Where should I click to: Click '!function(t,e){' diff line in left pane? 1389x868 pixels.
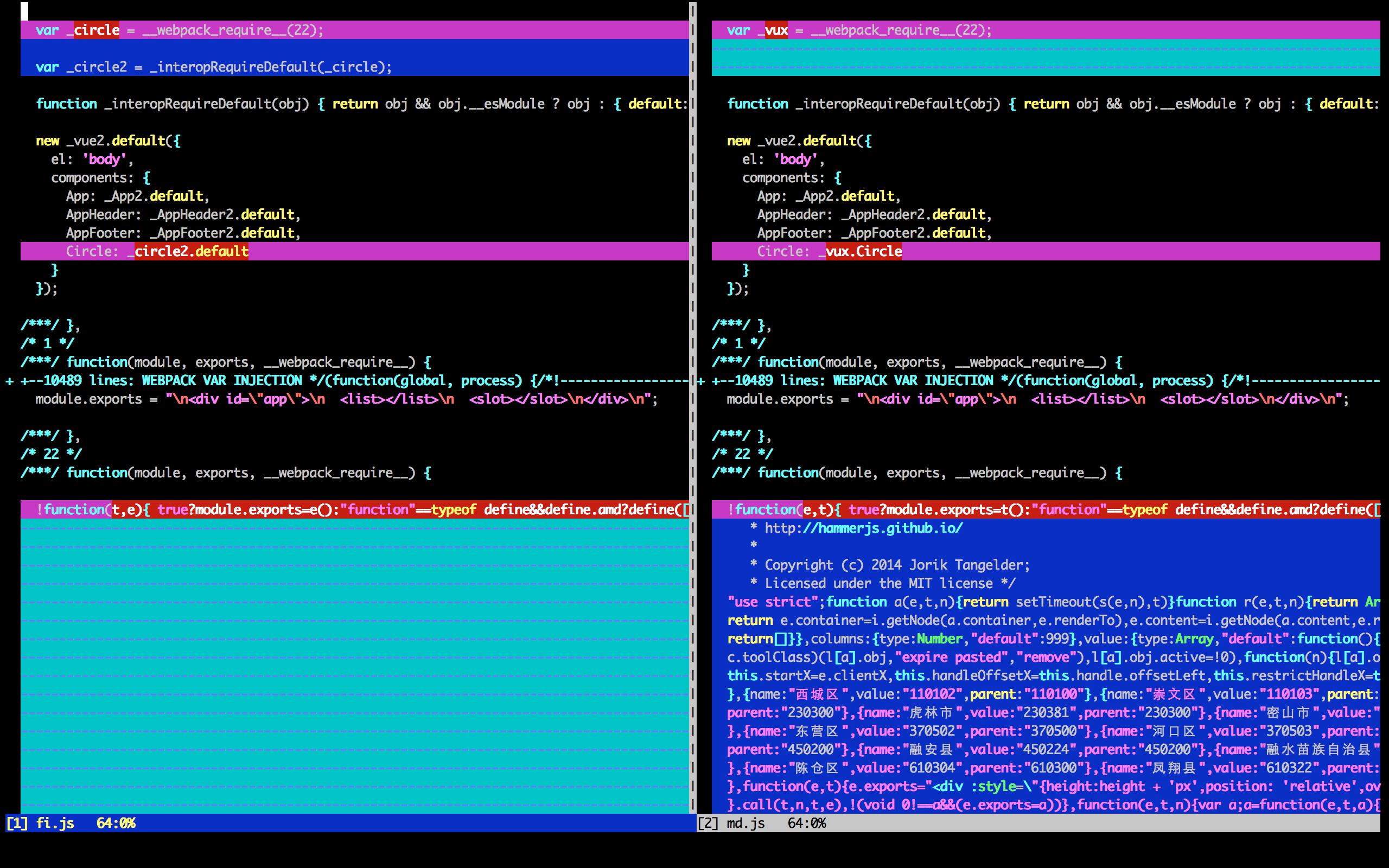coord(354,510)
